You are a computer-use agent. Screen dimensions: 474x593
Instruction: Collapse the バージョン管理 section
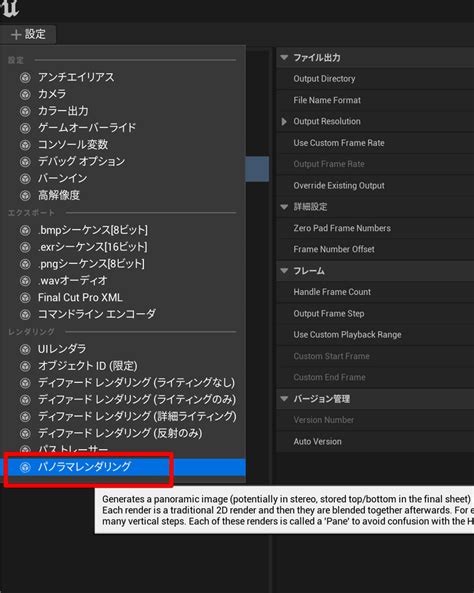tap(284, 399)
